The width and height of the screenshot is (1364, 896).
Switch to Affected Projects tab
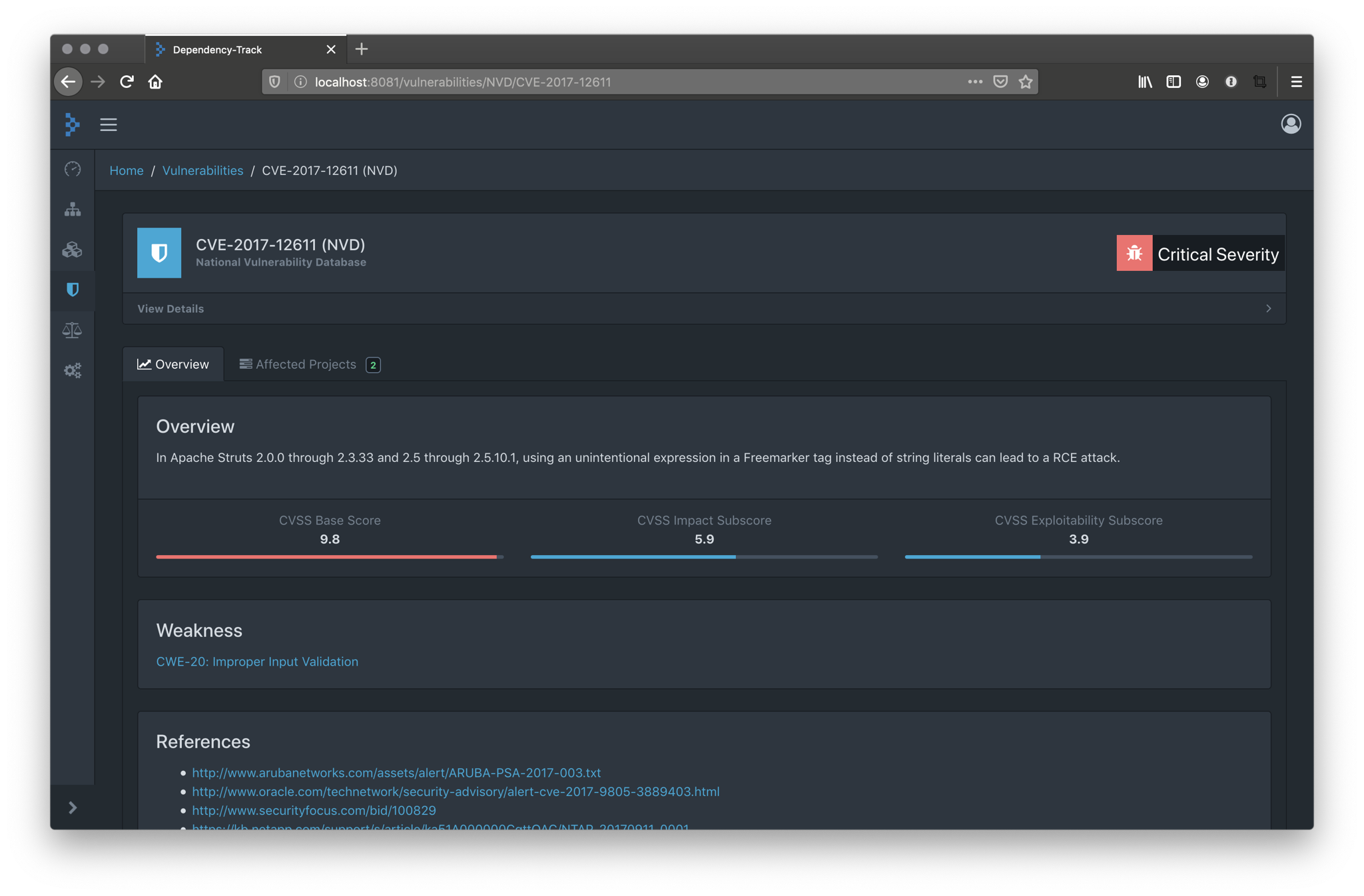[x=310, y=364]
